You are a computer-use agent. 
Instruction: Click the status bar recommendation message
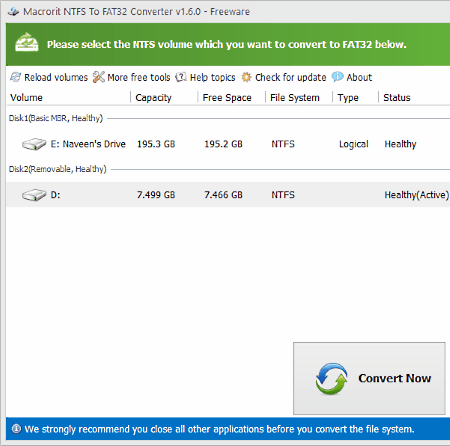click(219, 429)
